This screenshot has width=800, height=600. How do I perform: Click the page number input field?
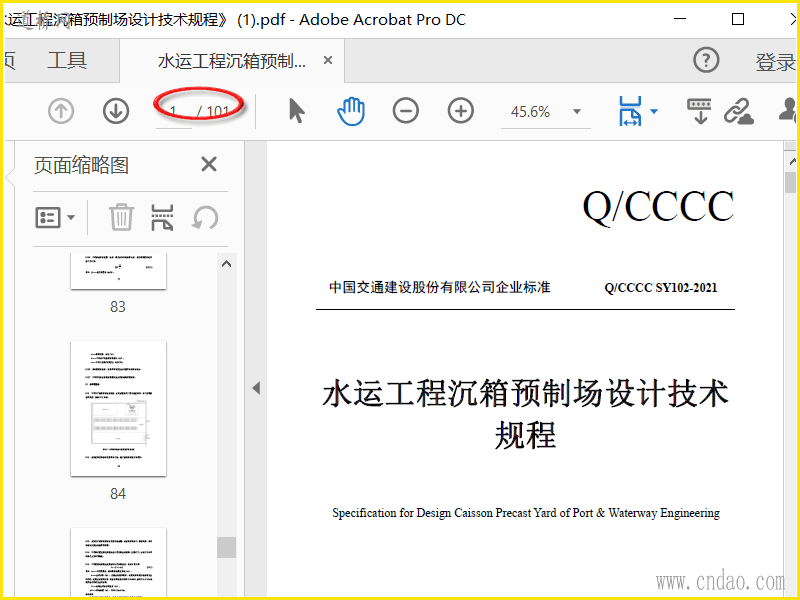(x=174, y=111)
